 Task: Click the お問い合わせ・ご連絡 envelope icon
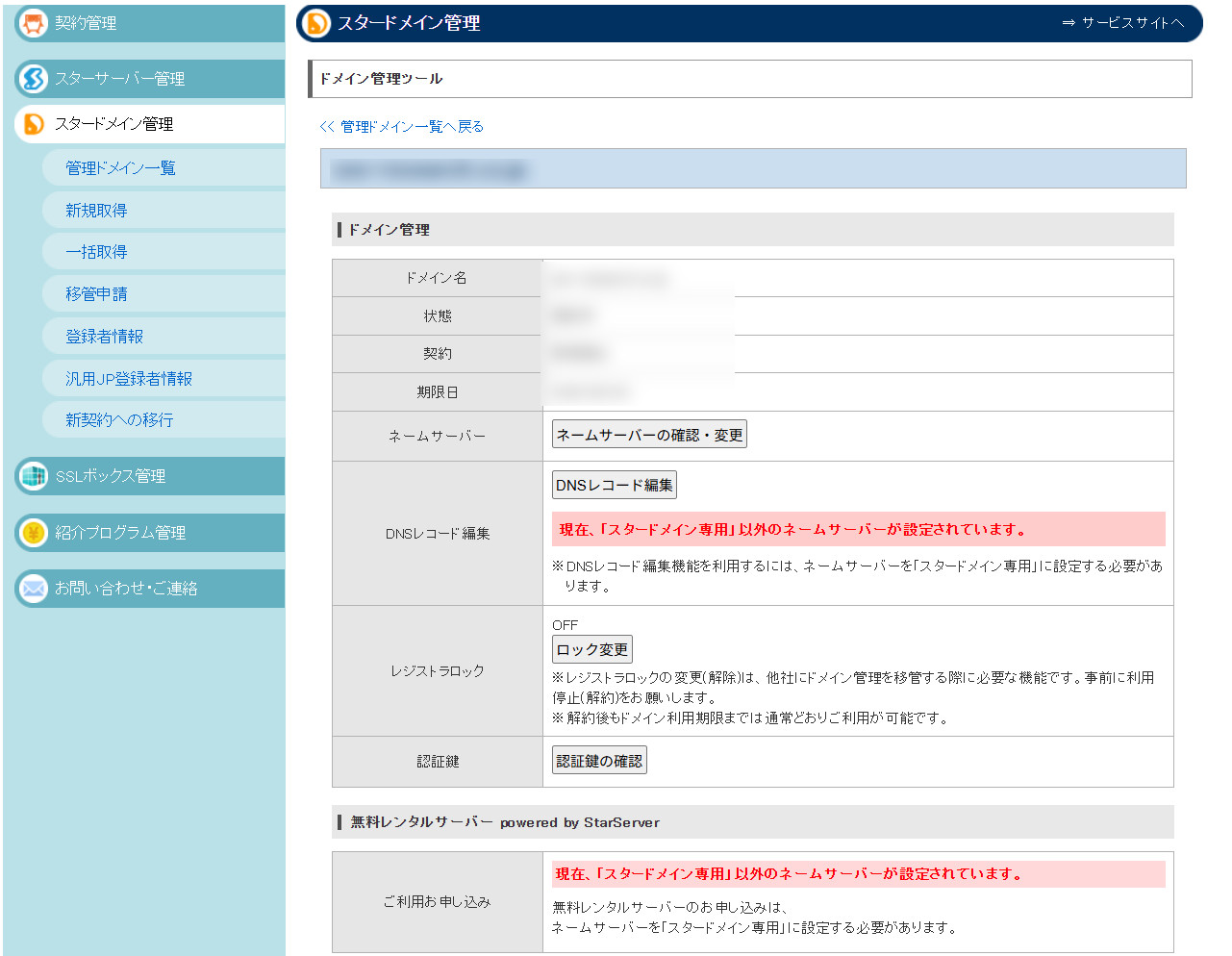click(34, 589)
